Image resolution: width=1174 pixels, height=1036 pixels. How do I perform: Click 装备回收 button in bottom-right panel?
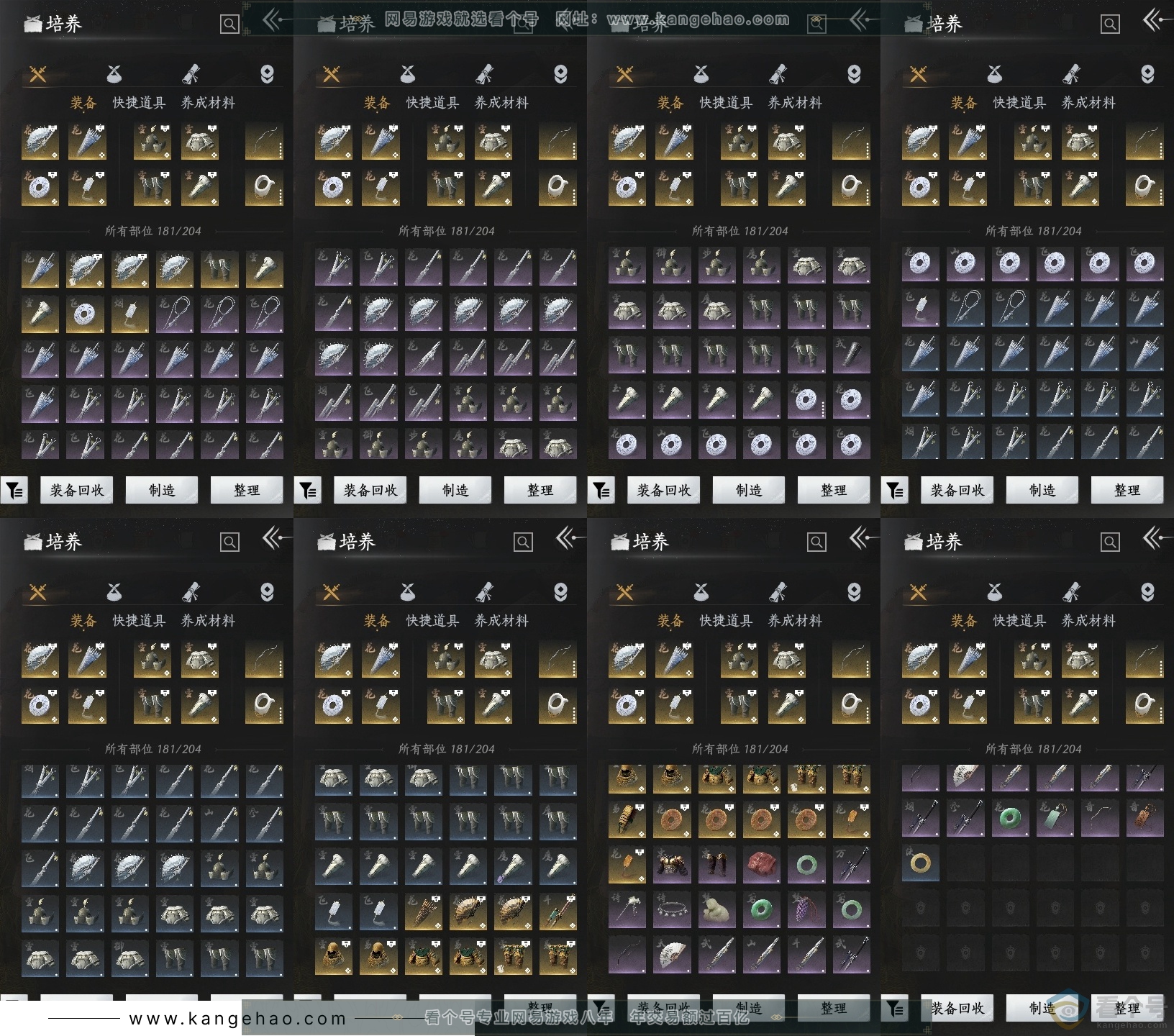pyautogui.click(x=957, y=1009)
